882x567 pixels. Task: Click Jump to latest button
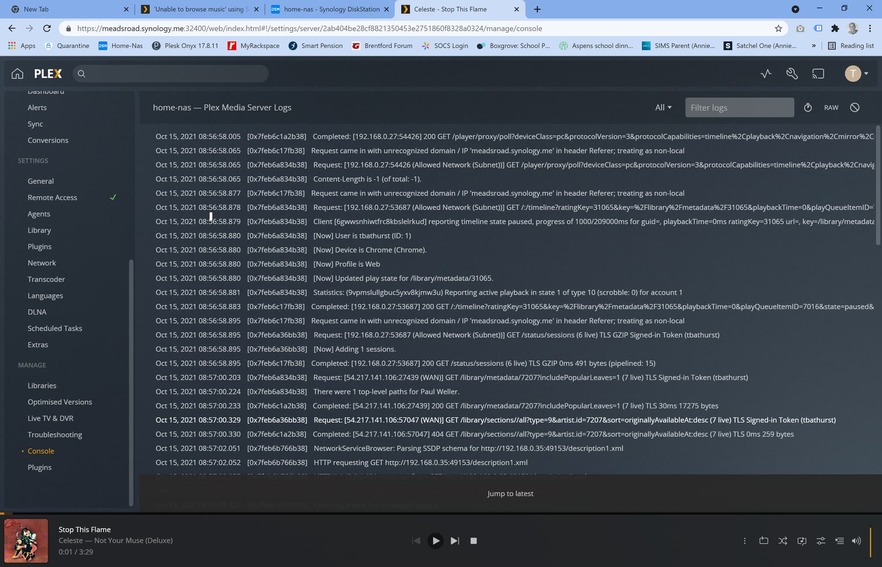pyautogui.click(x=510, y=493)
